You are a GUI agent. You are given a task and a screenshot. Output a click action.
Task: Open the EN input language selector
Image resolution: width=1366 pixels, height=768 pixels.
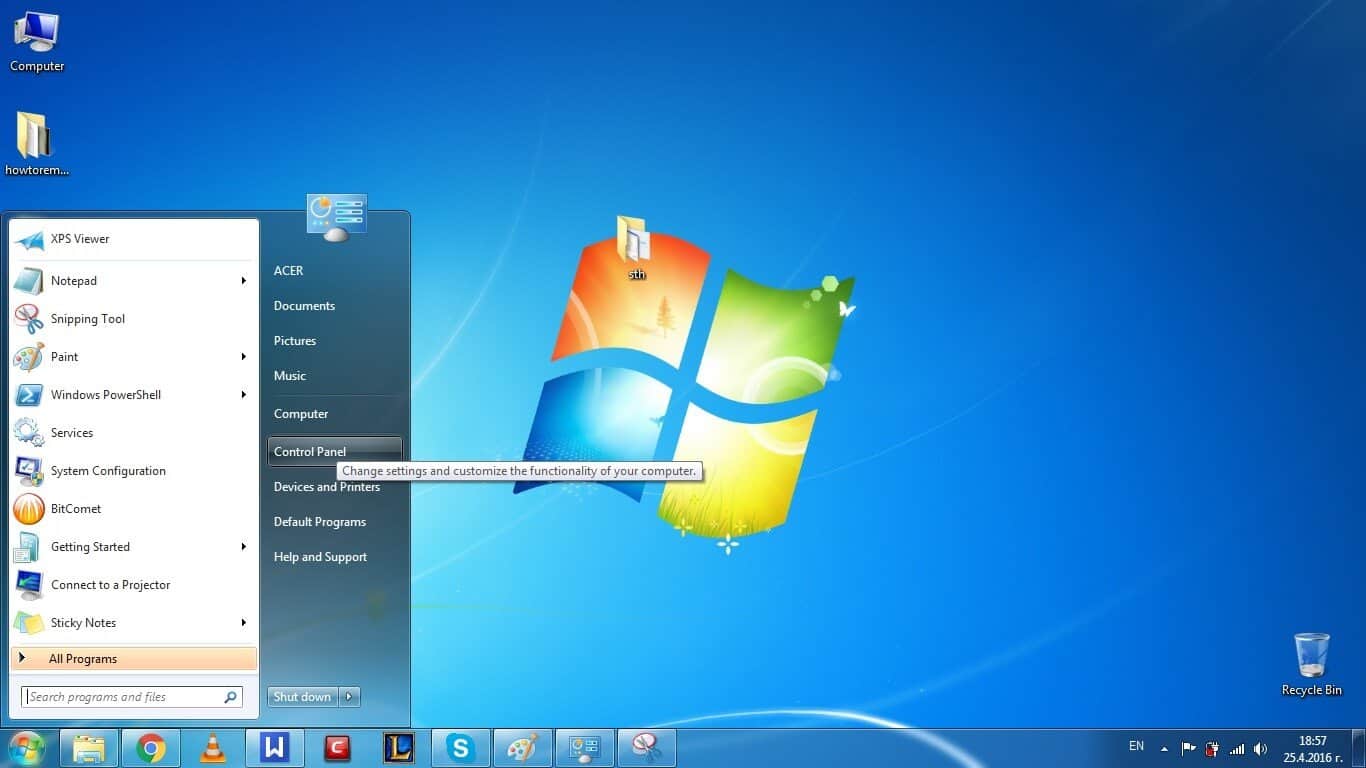[1136, 746]
